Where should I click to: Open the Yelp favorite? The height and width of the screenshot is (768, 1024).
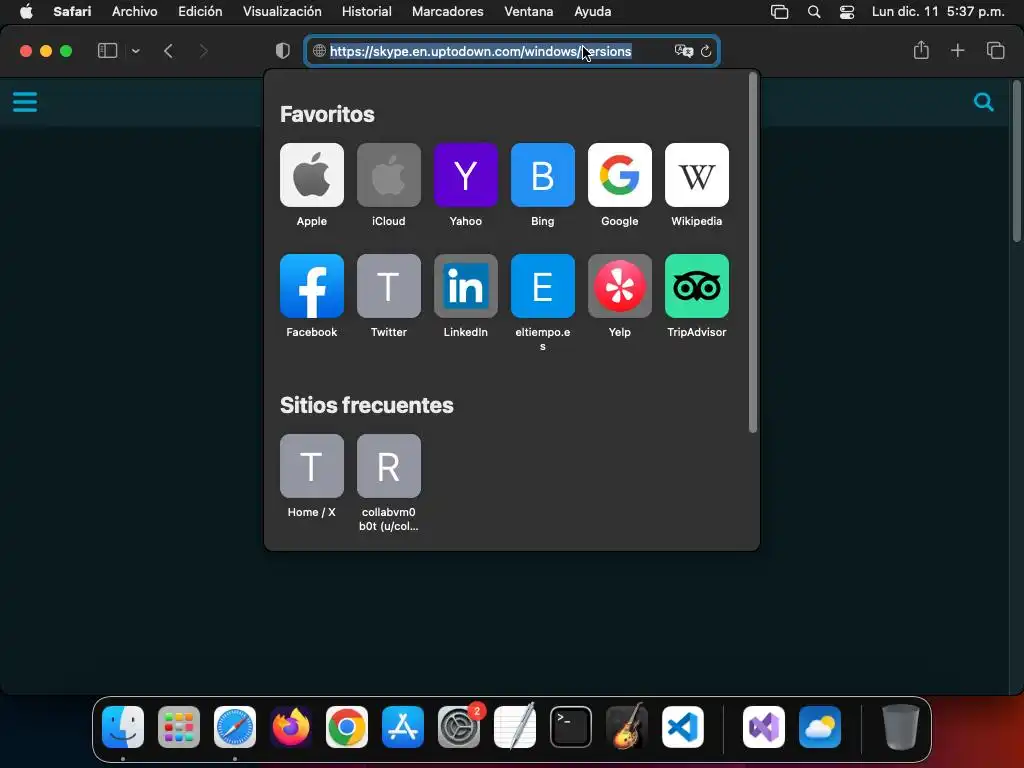(620, 286)
